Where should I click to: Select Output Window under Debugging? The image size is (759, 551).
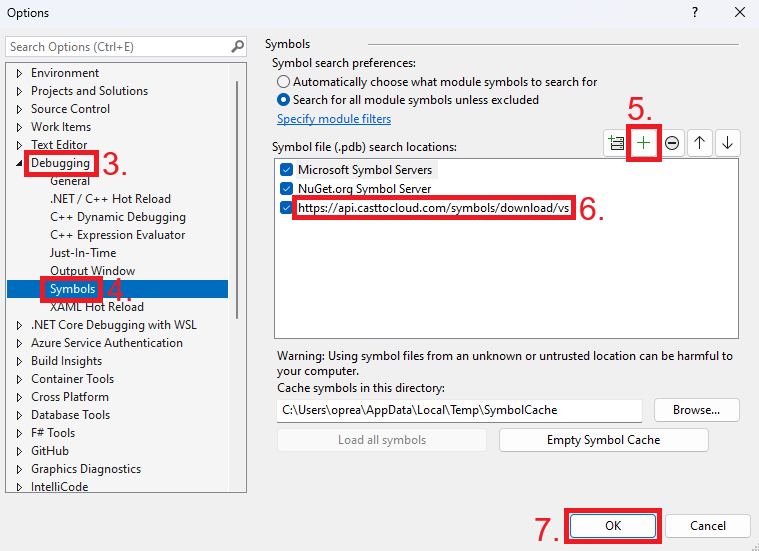(x=92, y=271)
